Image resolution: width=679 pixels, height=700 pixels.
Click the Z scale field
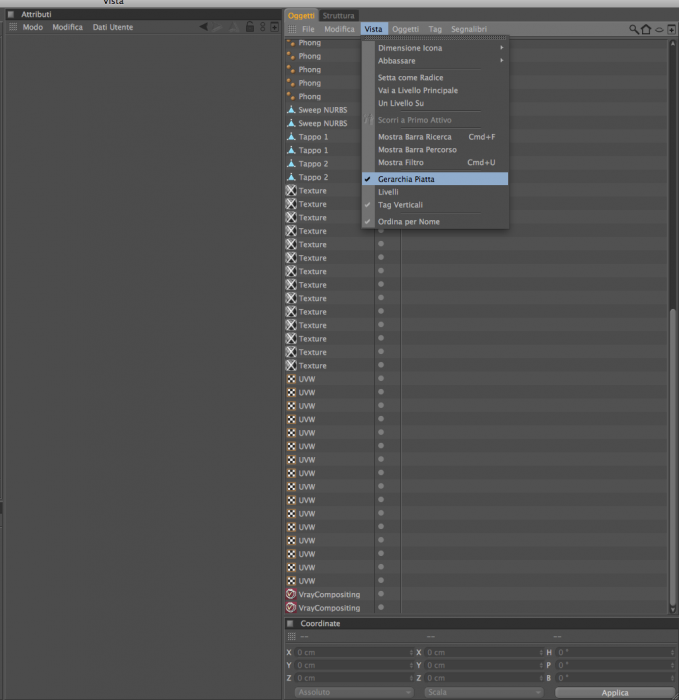point(483,678)
